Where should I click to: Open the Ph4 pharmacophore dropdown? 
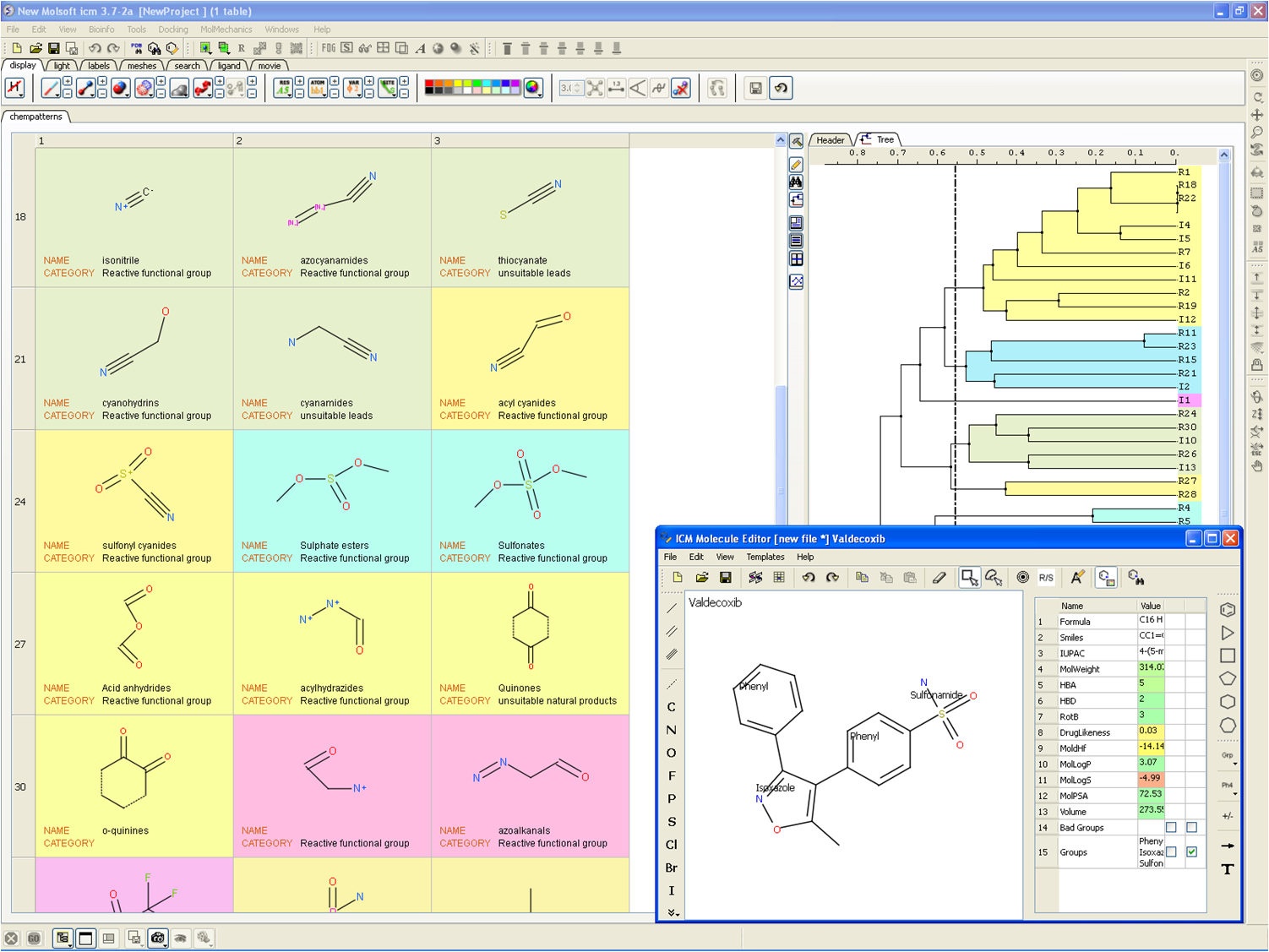[x=1228, y=787]
